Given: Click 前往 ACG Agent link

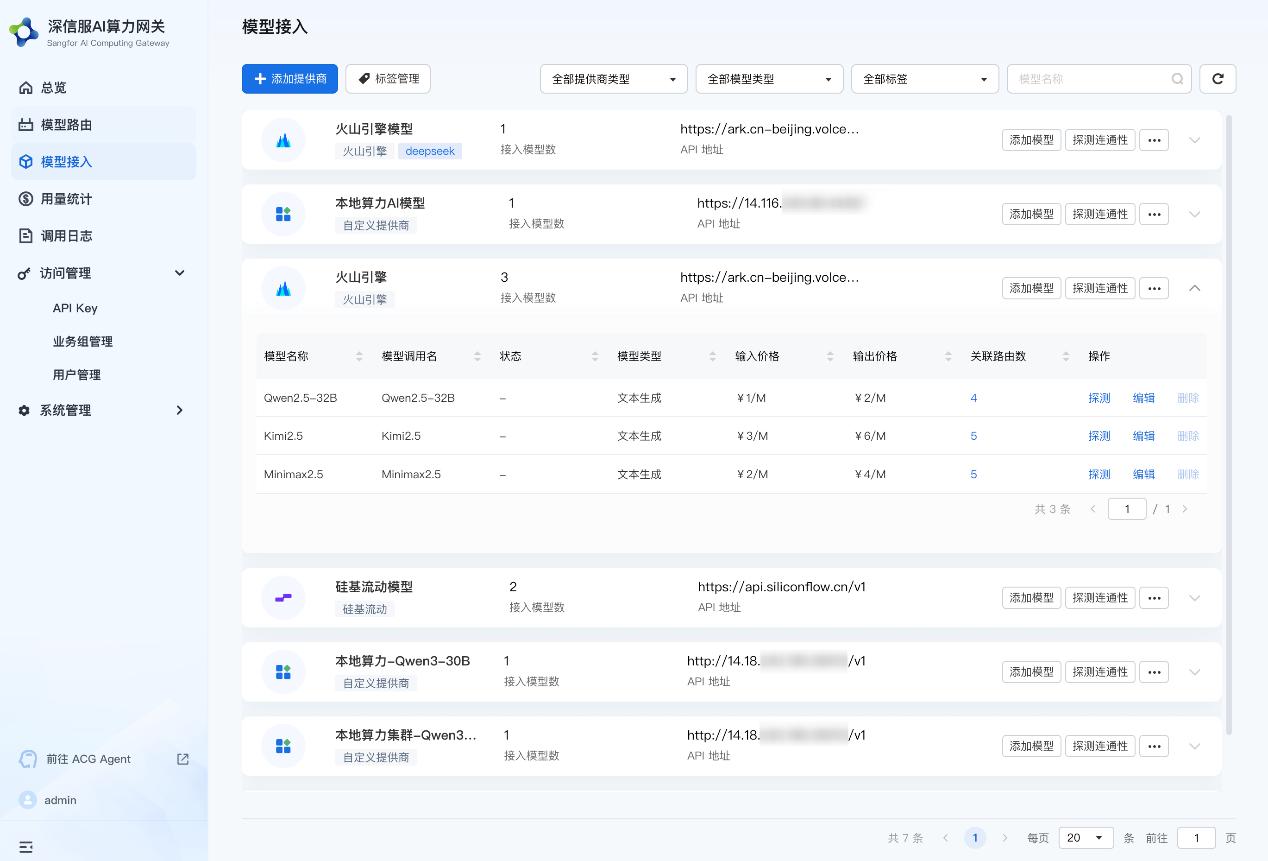Looking at the screenshot, I should pos(88,759).
